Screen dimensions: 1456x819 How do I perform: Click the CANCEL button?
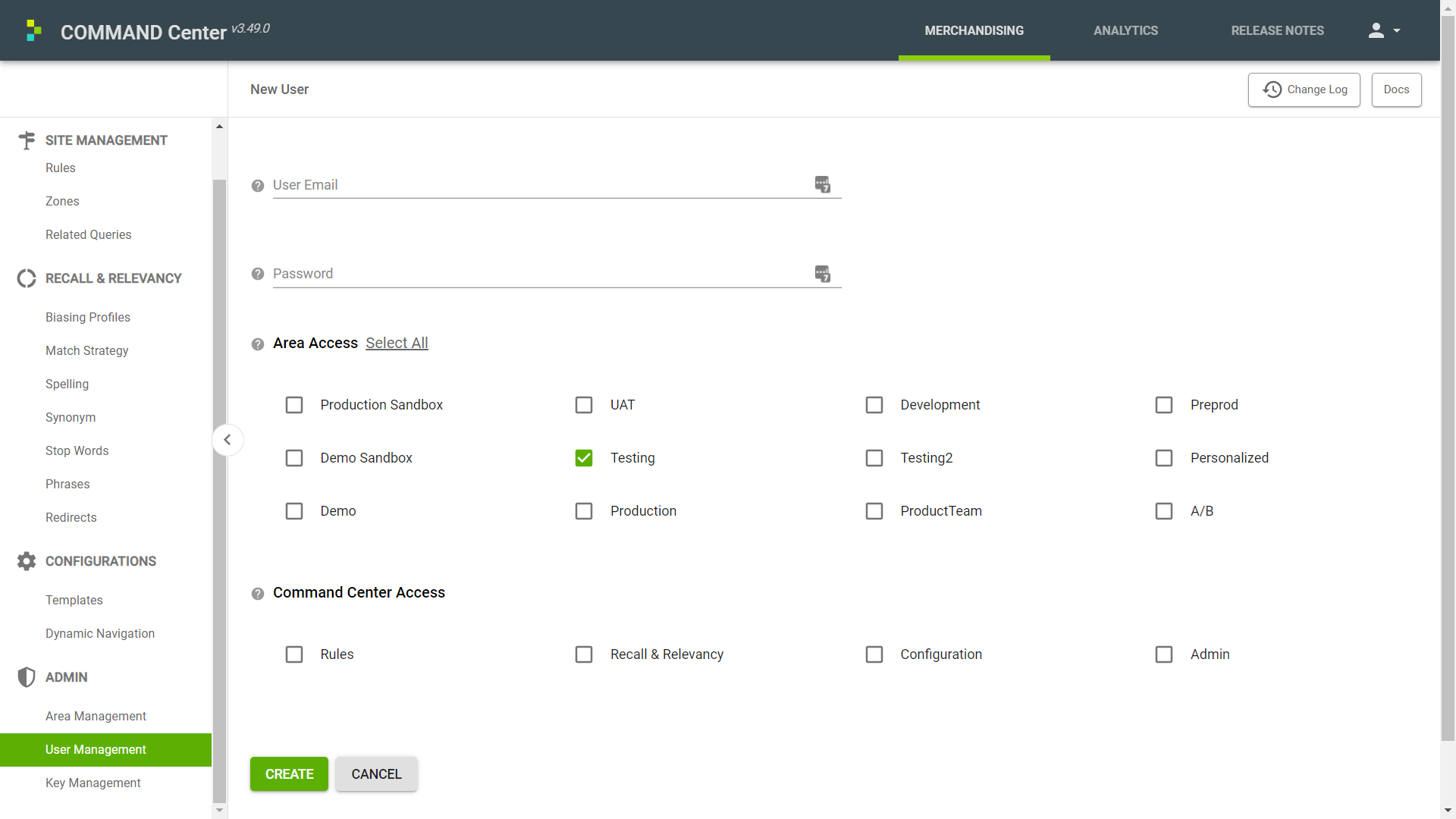376,774
